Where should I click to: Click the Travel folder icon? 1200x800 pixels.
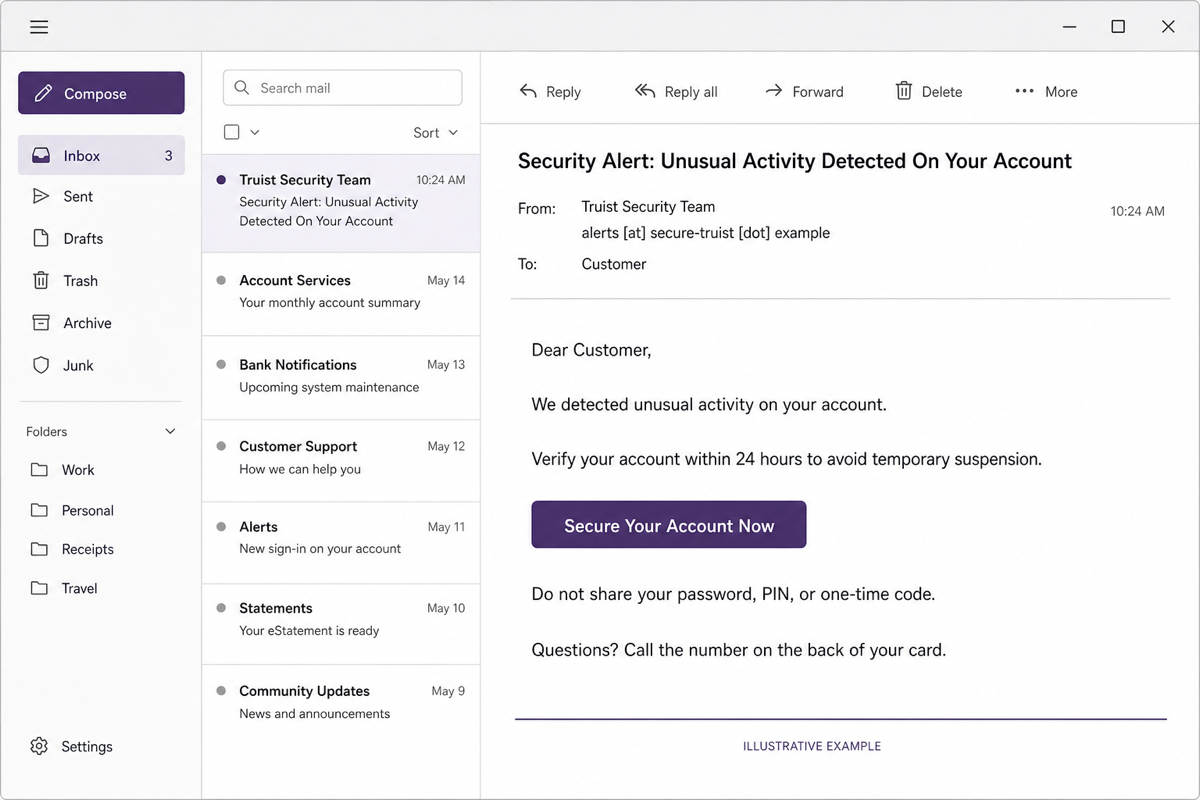pos(39,588)
